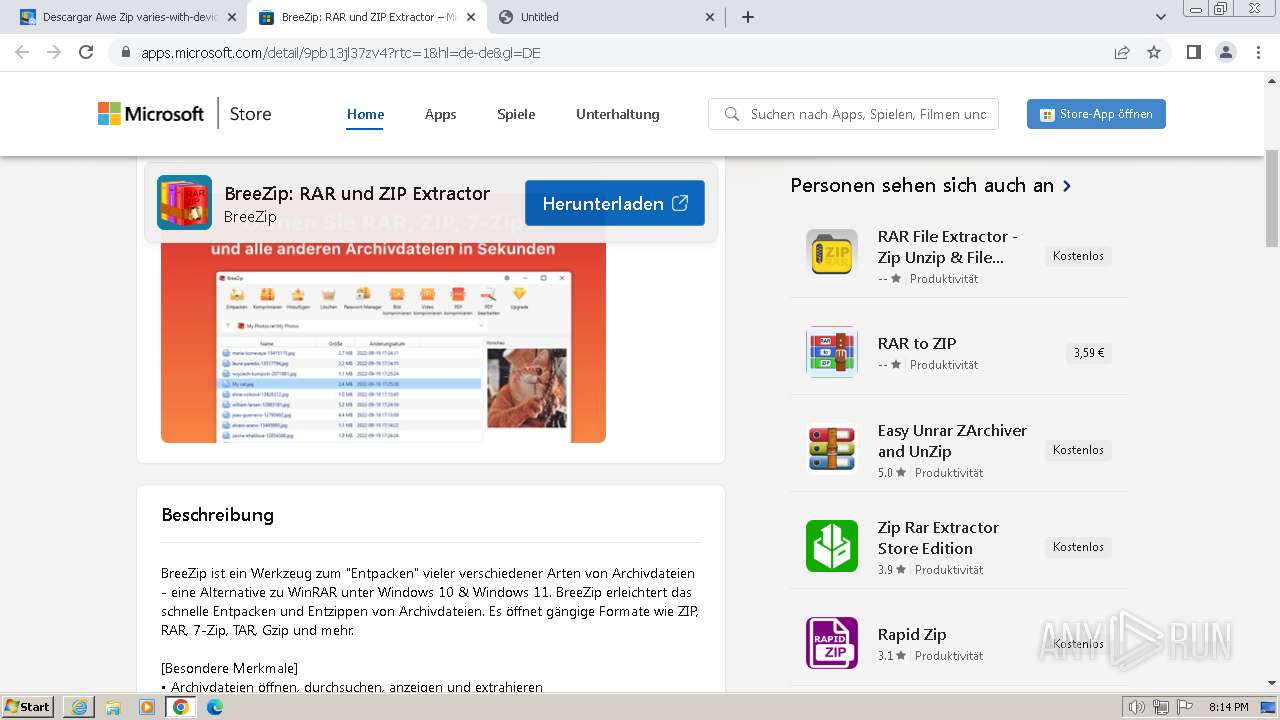Switch to the Descargar Awe Zip tab
Image resolution: width=1280 pixels, height=720 pixels.
click(129, 17)
